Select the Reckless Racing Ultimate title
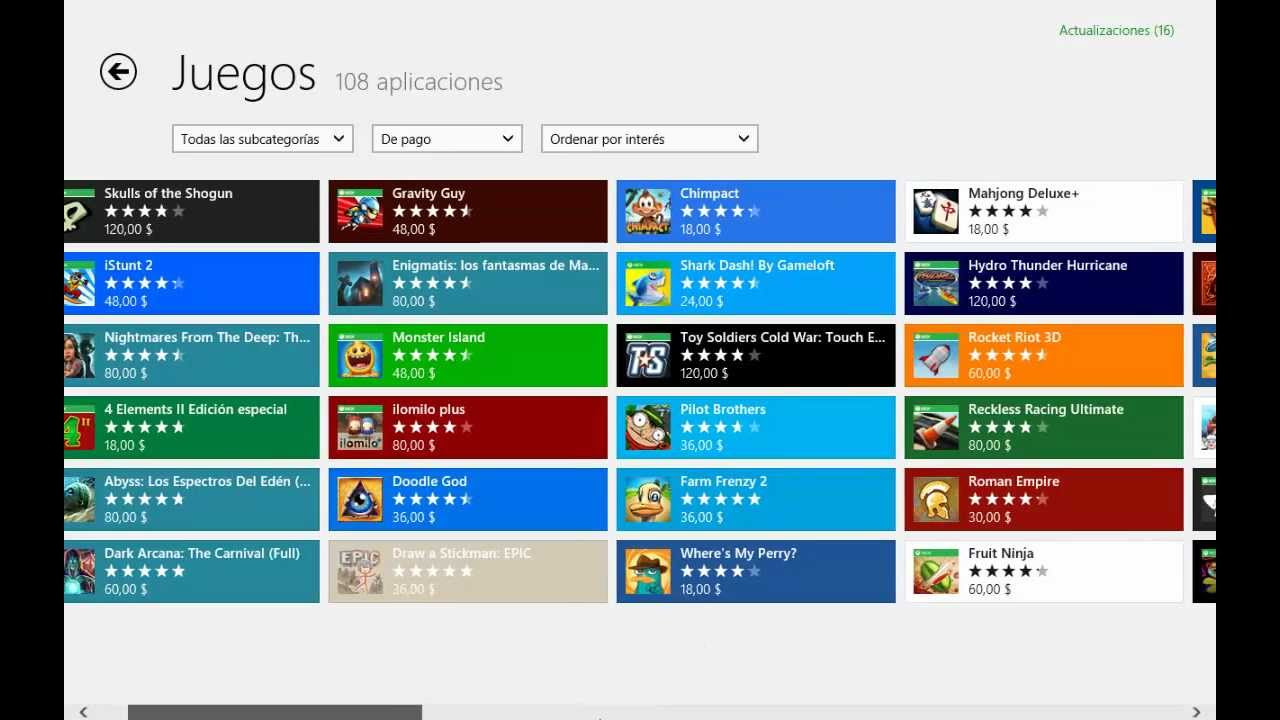Screen dimensions: 1280x720 pos(1045,409)
